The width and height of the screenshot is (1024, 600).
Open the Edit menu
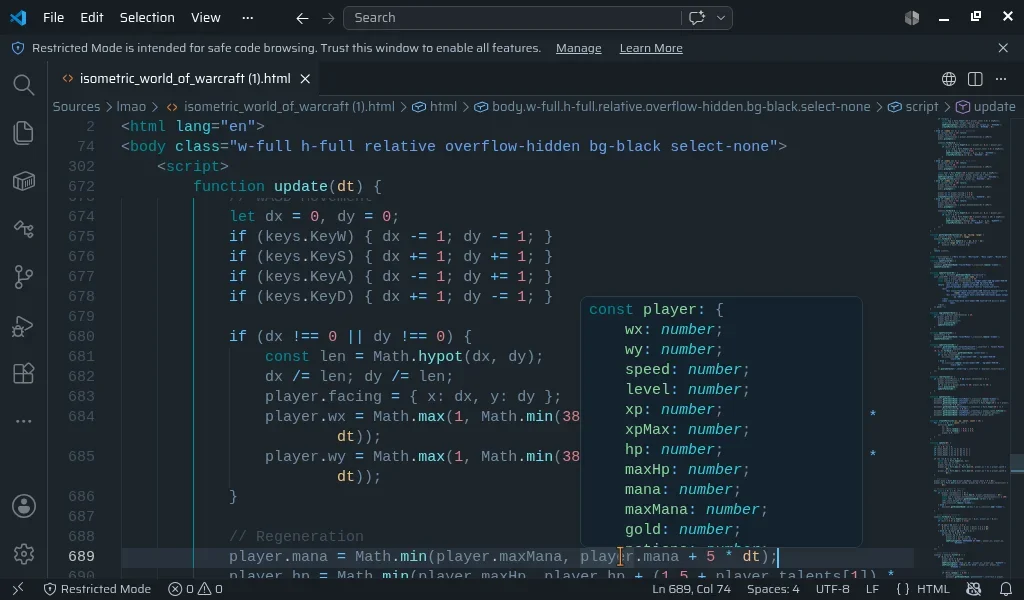coord(91,18)
